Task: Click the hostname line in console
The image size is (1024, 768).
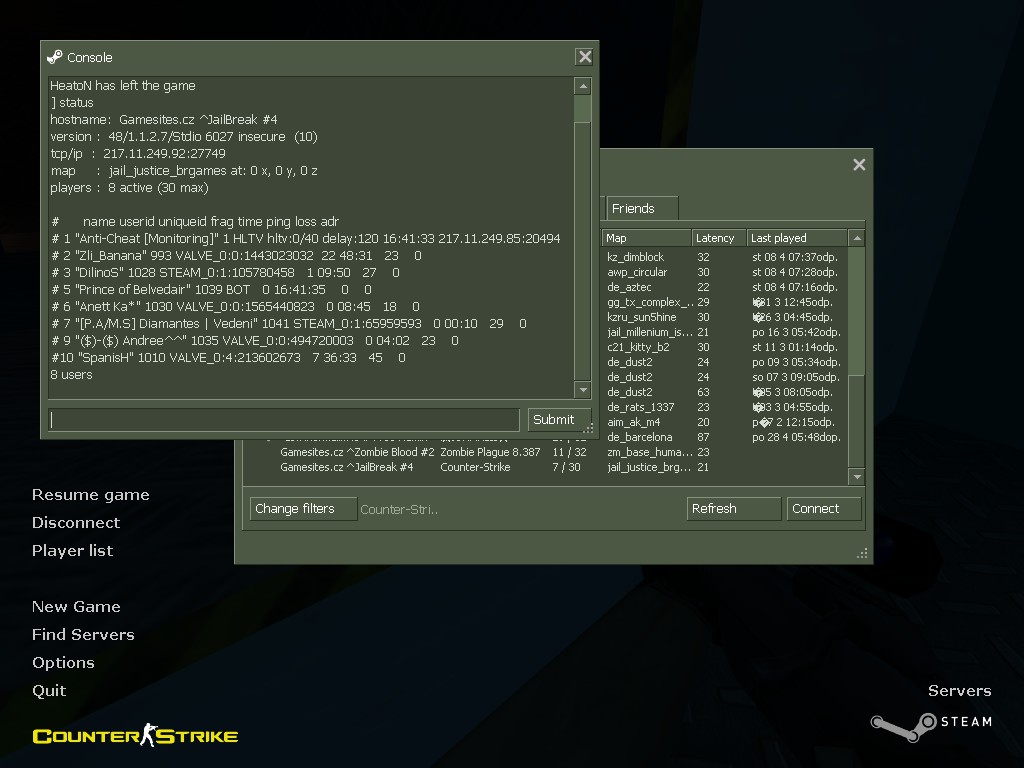Action: pos(164,120)
